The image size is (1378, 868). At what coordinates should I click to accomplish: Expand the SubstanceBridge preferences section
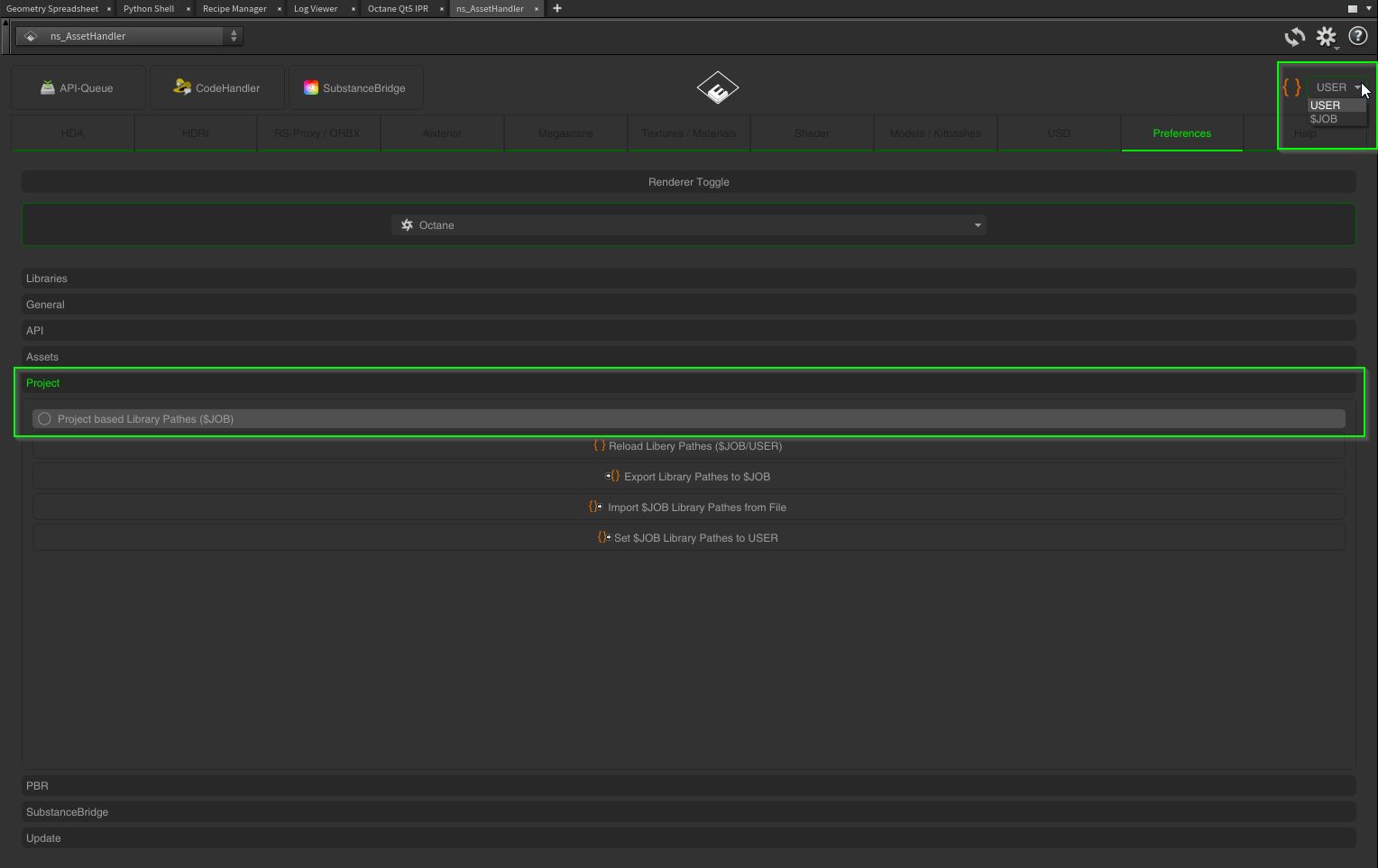point(67,812)
